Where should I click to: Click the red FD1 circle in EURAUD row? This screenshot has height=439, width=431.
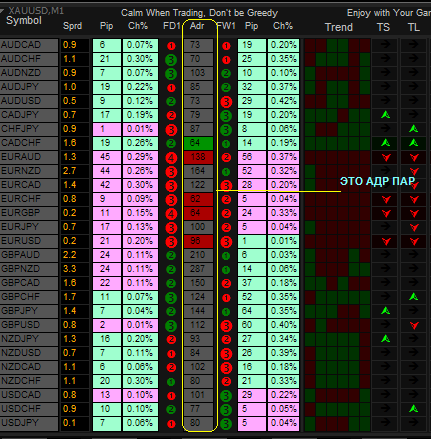(x=171, y=157)
